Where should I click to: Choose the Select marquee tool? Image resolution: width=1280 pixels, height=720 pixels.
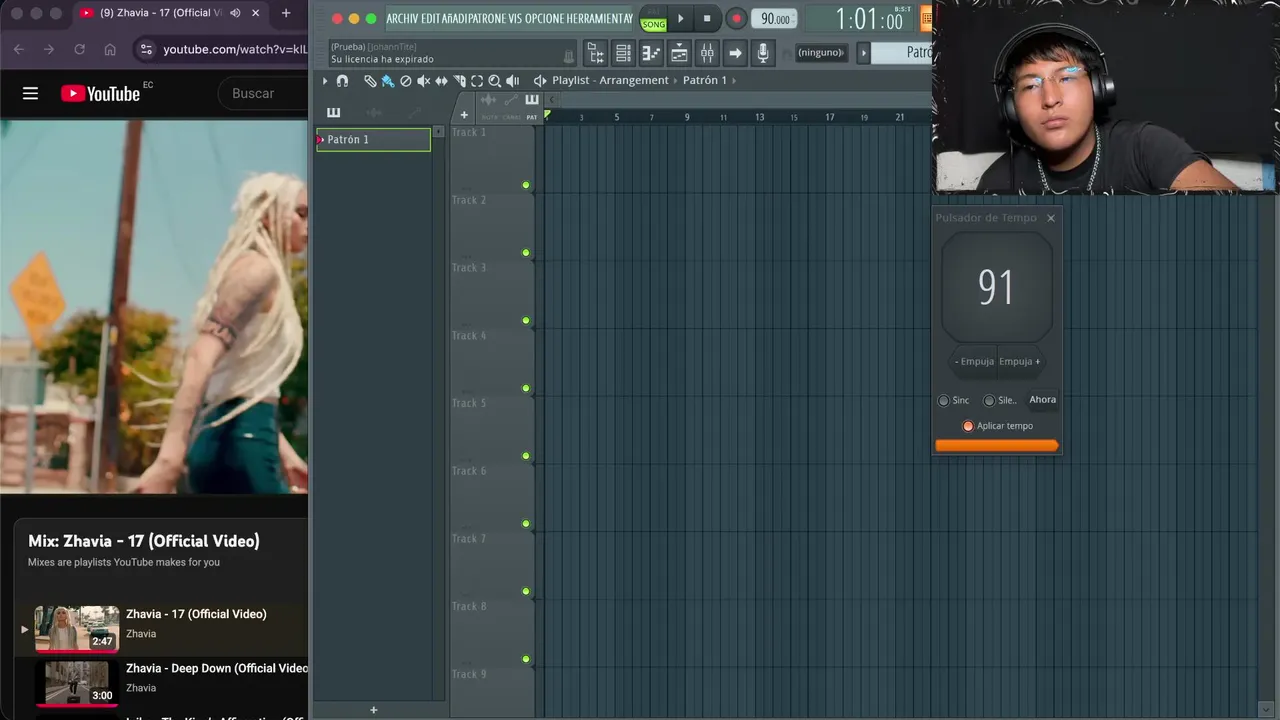coord(477,81)
